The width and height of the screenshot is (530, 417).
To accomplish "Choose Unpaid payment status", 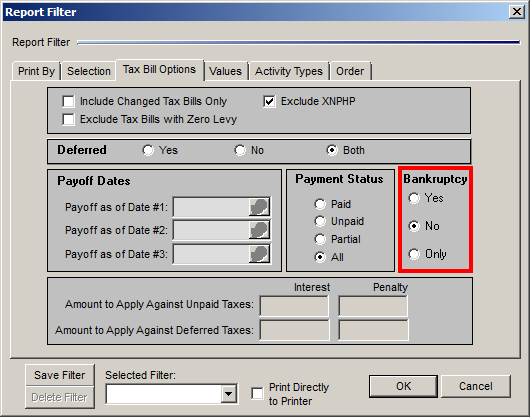I will point(320,221).
